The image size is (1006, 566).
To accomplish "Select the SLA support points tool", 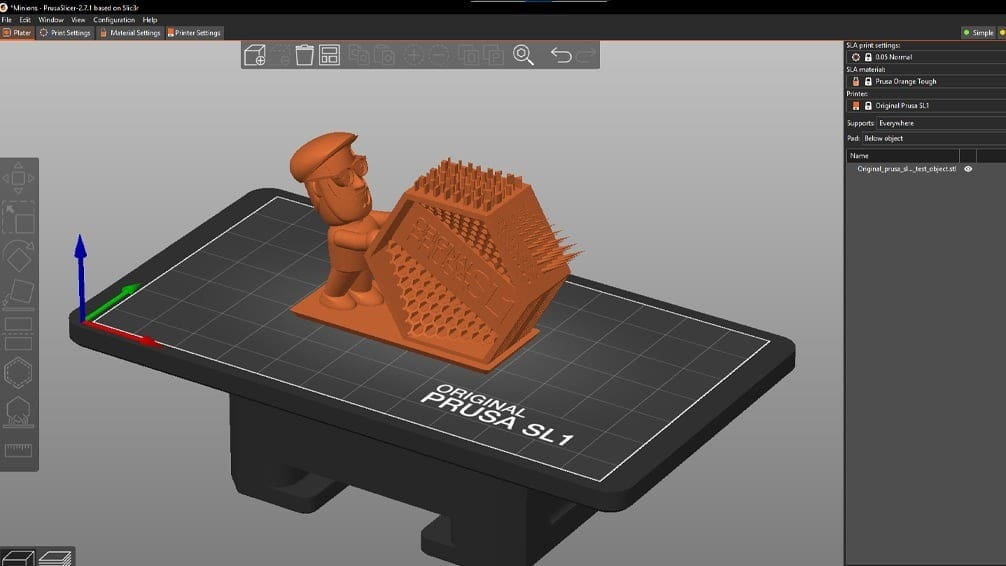I will (19, 411).
